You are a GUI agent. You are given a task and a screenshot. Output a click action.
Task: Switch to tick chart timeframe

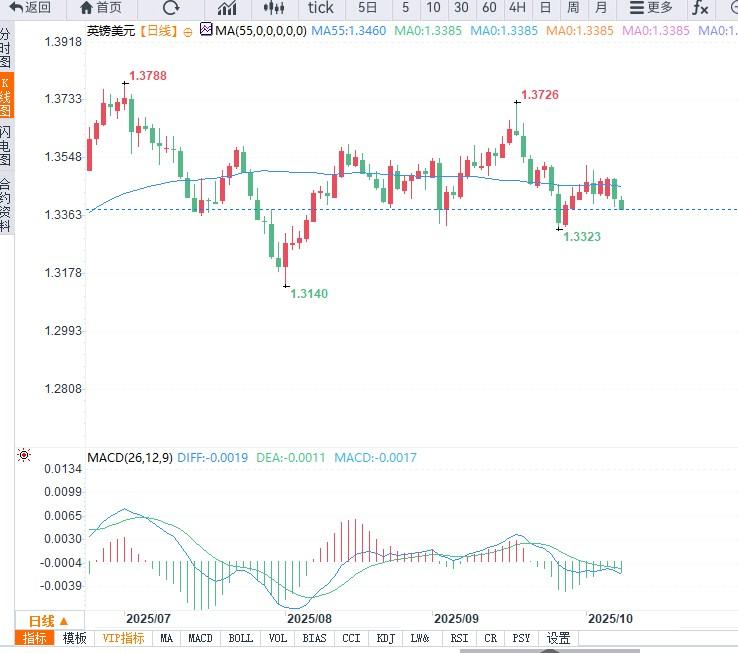tap(321, 8)
